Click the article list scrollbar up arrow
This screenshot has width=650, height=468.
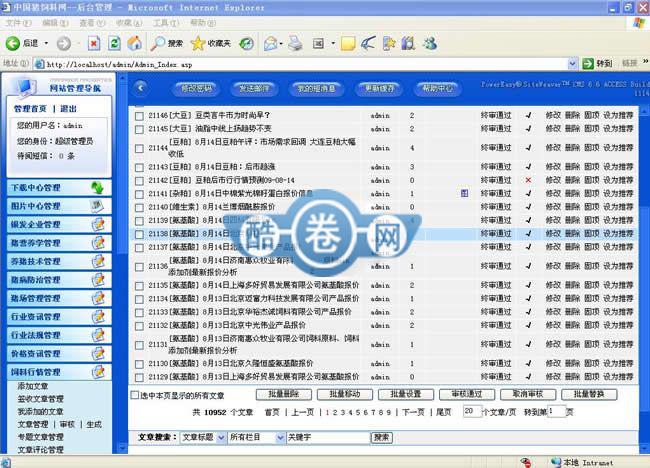[645, 111]
